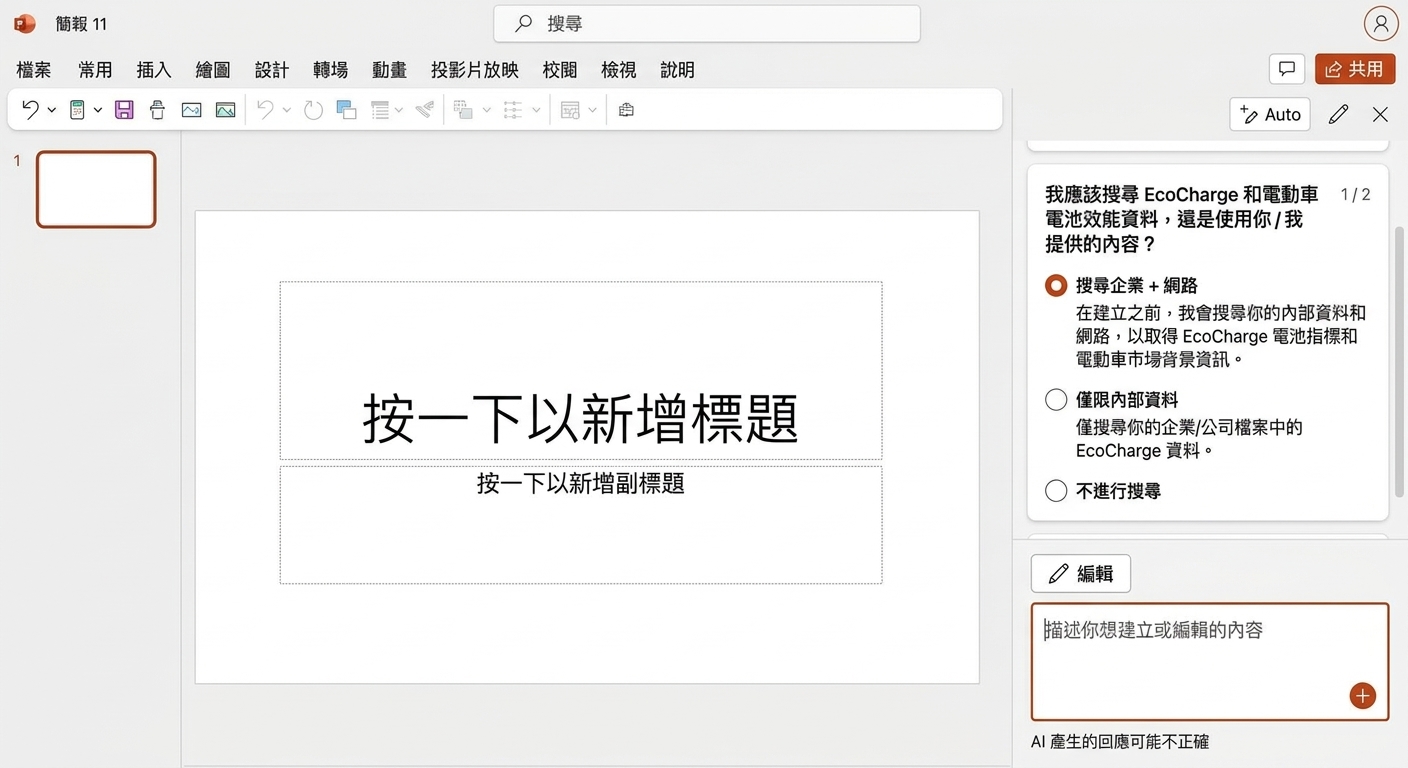Click the print icon in toolbar

[x=157, y=110]
